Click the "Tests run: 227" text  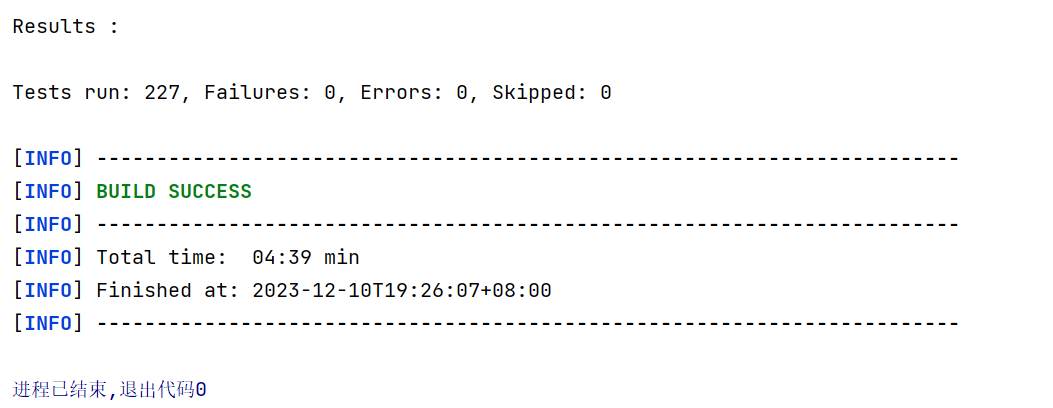point(96,93)
